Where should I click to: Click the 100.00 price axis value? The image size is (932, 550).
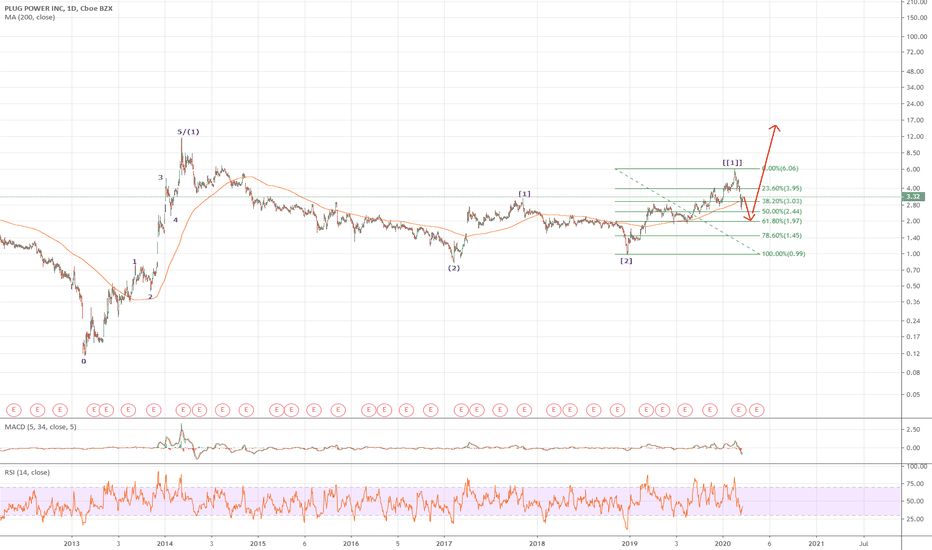(917, 37)
